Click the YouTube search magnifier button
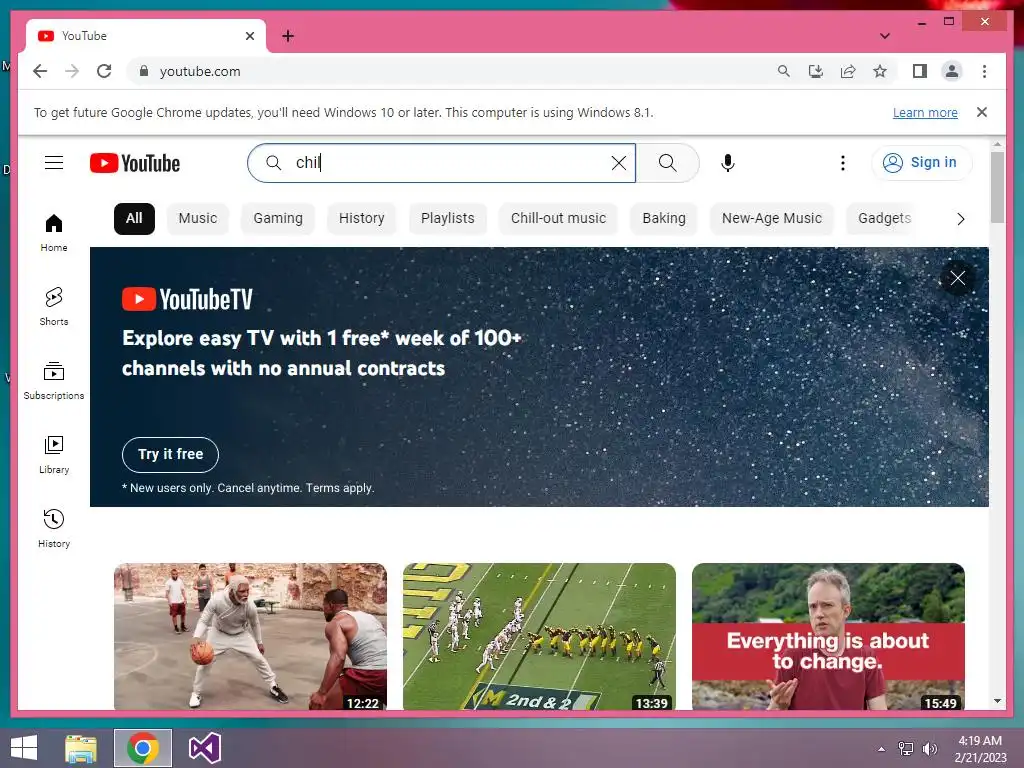The height and width of the screenshot is (768, 1024). pos(667,163)
